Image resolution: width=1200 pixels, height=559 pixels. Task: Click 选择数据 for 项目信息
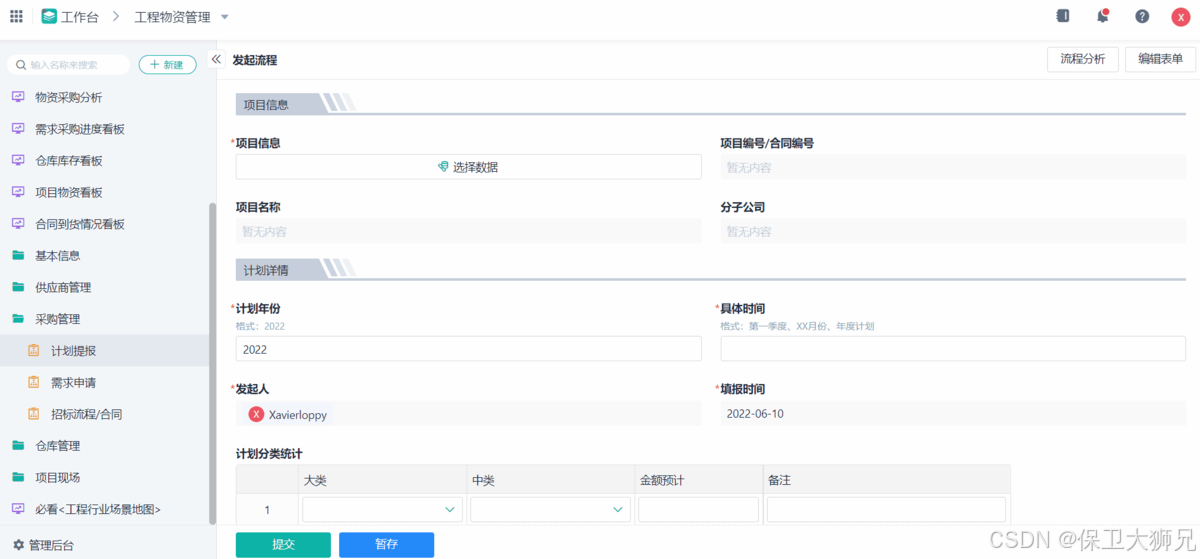pos(468,167)
